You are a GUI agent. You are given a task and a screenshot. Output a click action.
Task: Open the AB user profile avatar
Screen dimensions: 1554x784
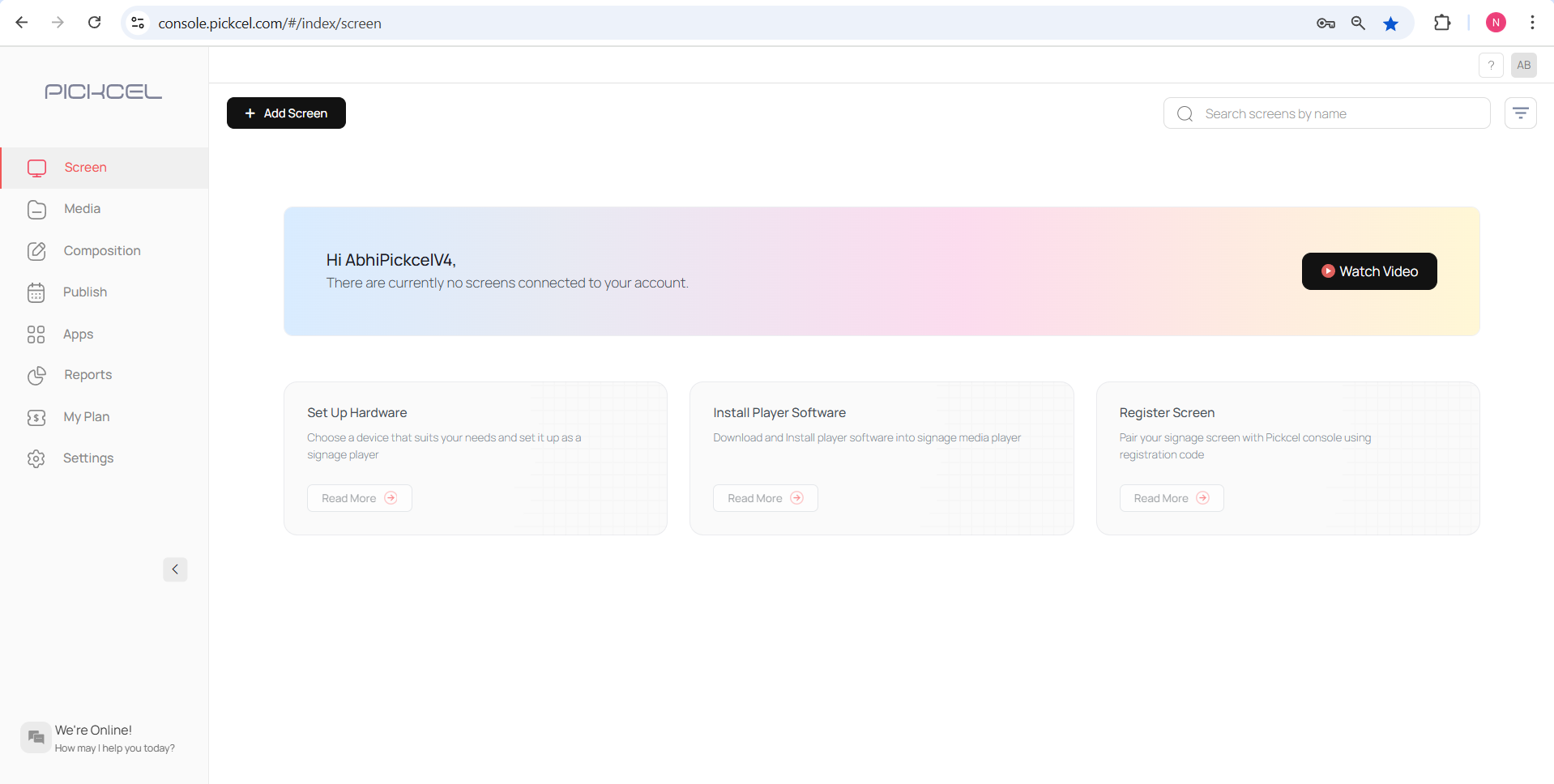[x=1523, y=66]
